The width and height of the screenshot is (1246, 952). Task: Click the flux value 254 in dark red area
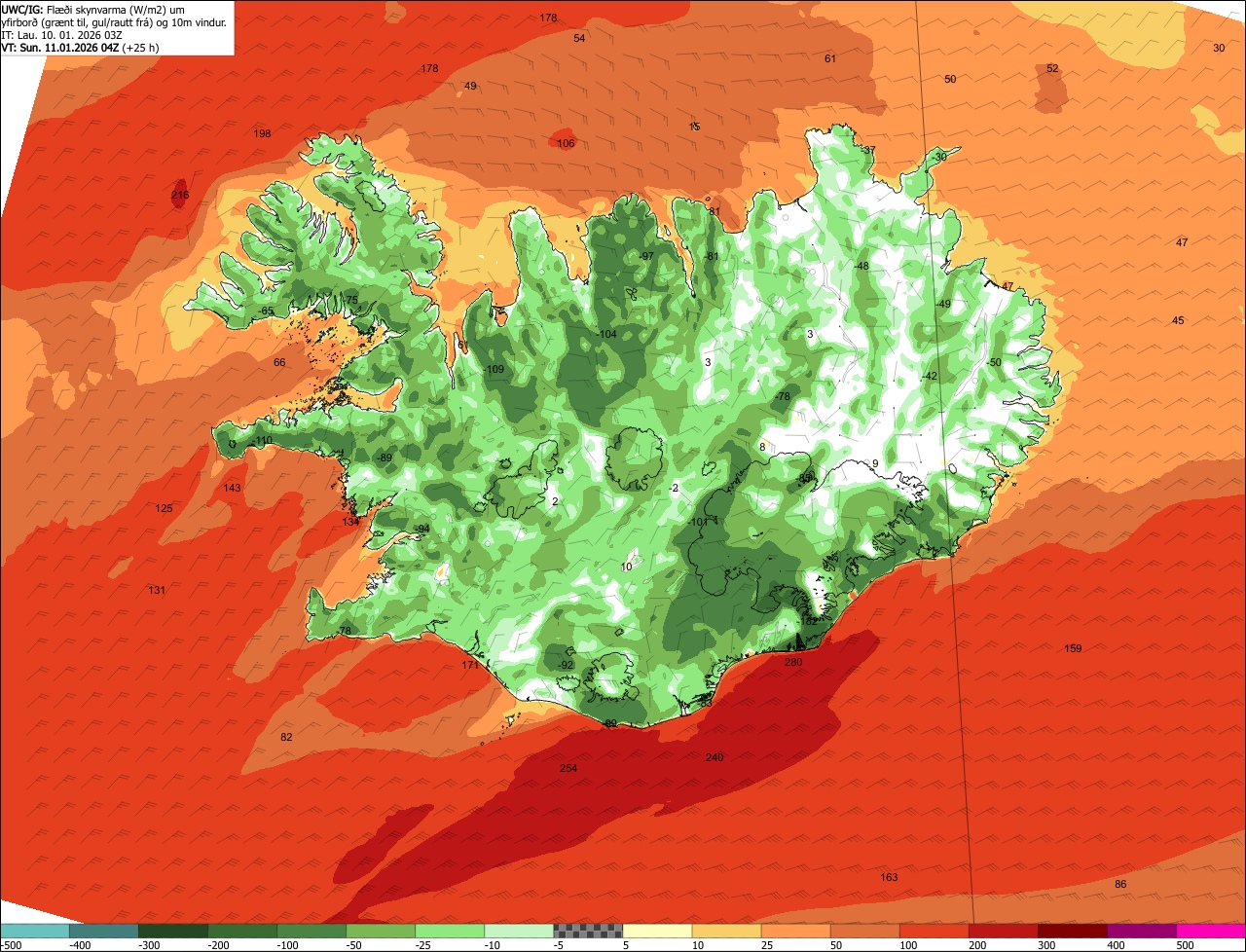coord(568,768)
